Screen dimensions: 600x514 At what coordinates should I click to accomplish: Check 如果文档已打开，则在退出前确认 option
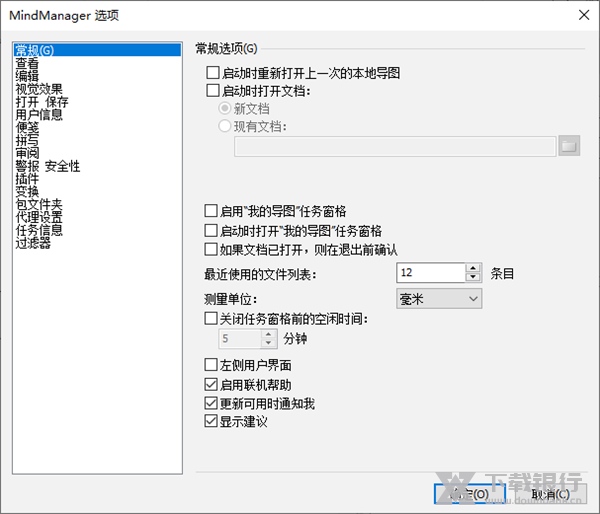pyautogui.click(x=211, y=250)
